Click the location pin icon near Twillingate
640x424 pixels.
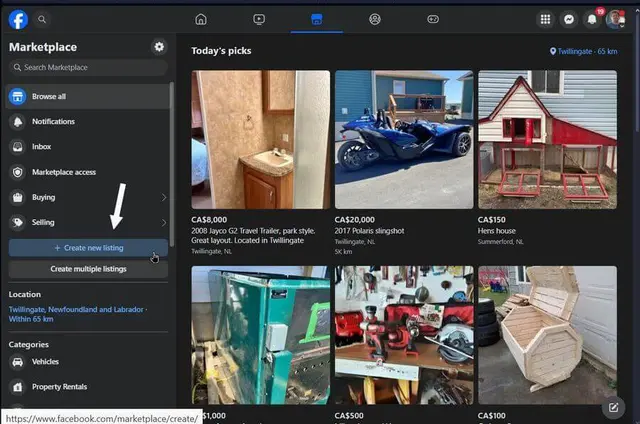(x=553, y=51)
